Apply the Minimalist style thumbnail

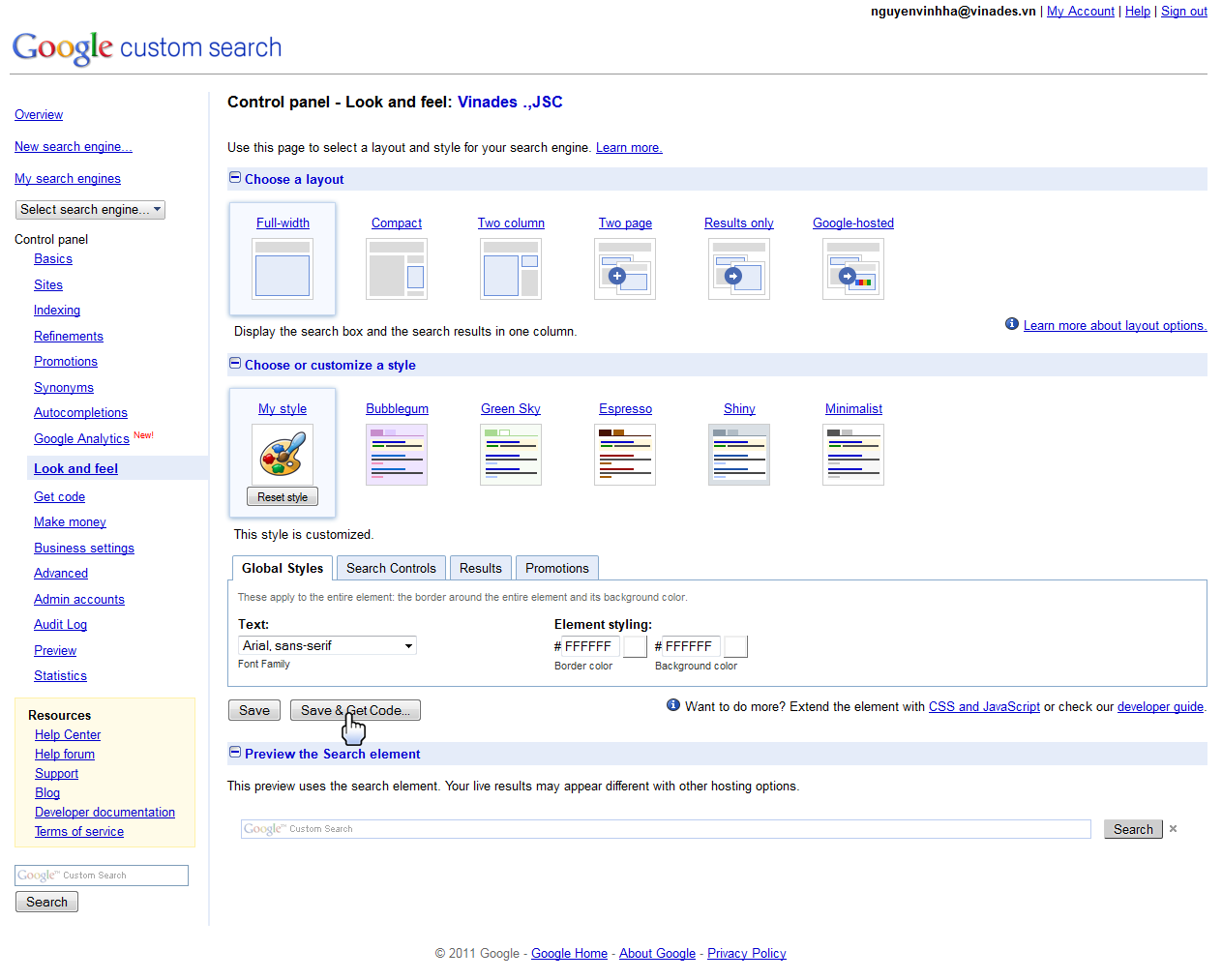853,455
